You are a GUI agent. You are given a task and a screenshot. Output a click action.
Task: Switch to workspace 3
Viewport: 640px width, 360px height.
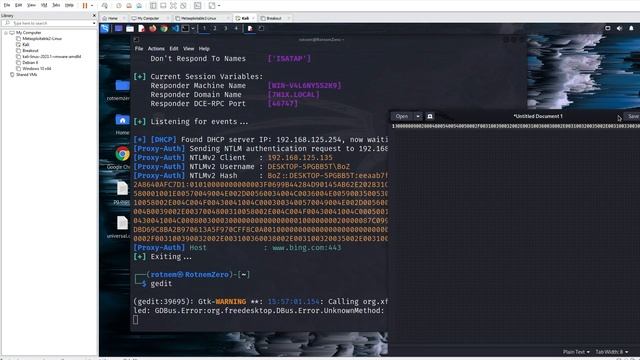[225, 28]
